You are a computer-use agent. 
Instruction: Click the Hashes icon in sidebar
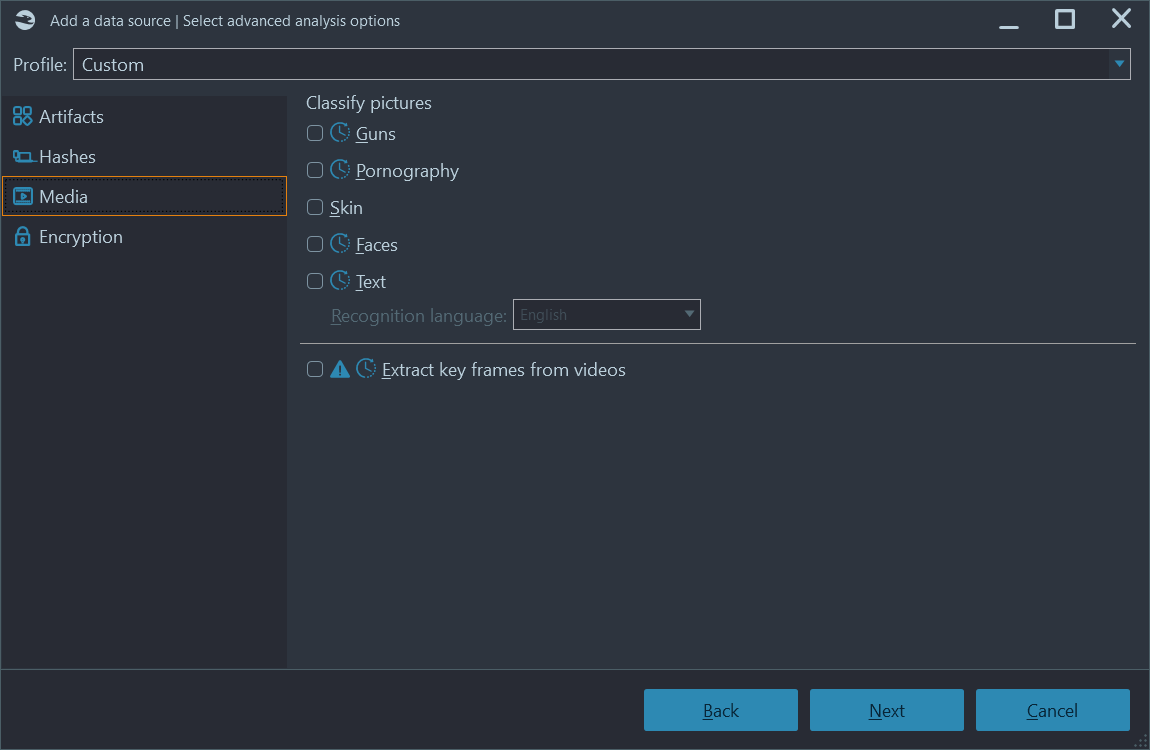coord(23,156)
